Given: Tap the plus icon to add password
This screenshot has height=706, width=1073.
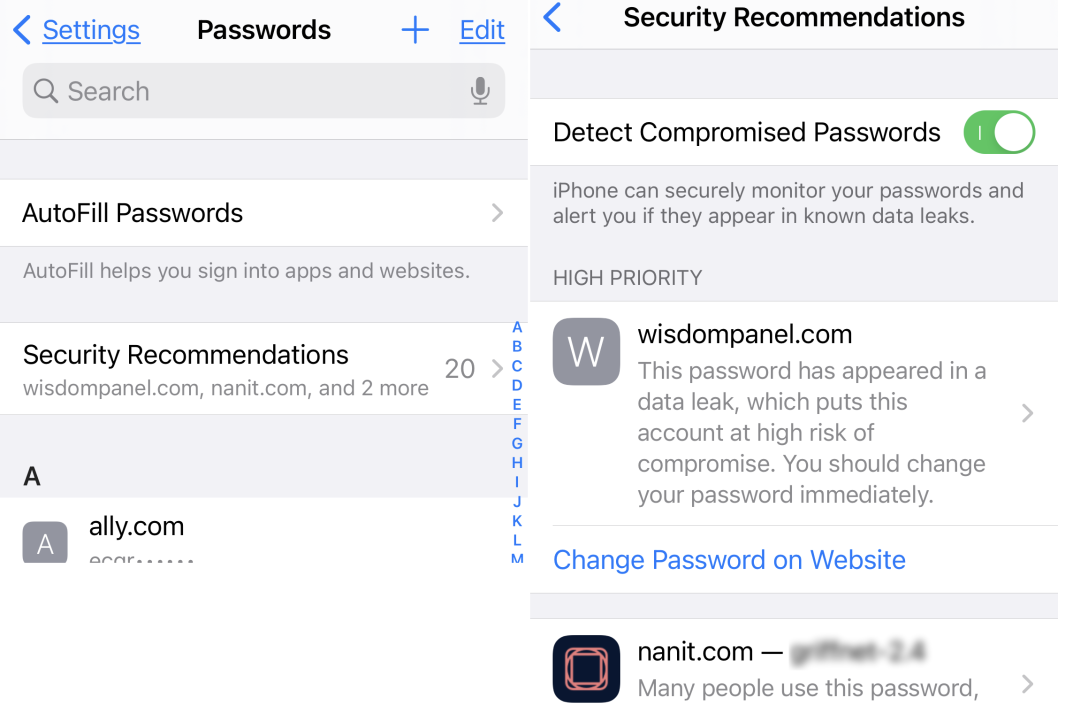Looking at the screenshot, I should click(x=415, y=30).
